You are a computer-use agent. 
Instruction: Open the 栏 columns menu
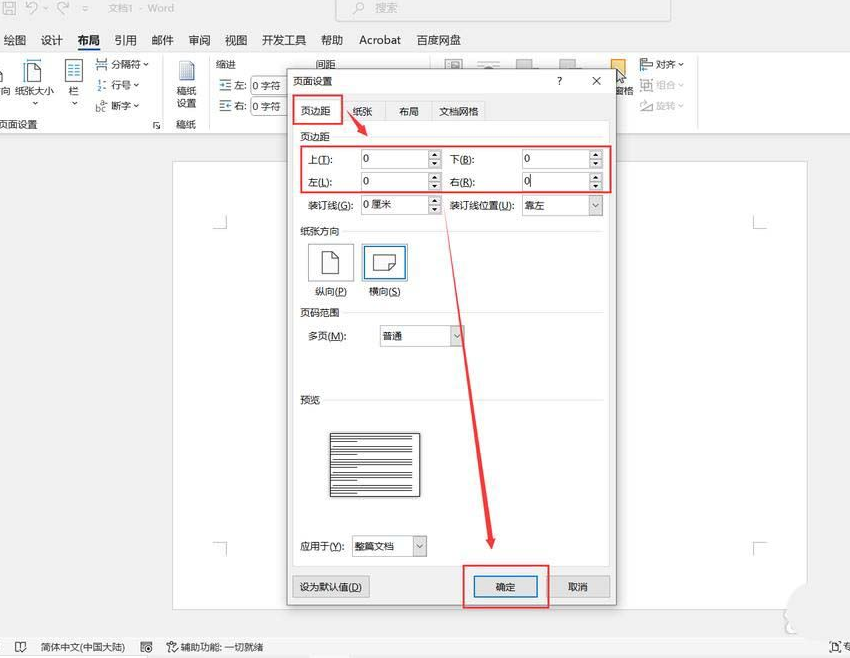[x=74, y=82]
